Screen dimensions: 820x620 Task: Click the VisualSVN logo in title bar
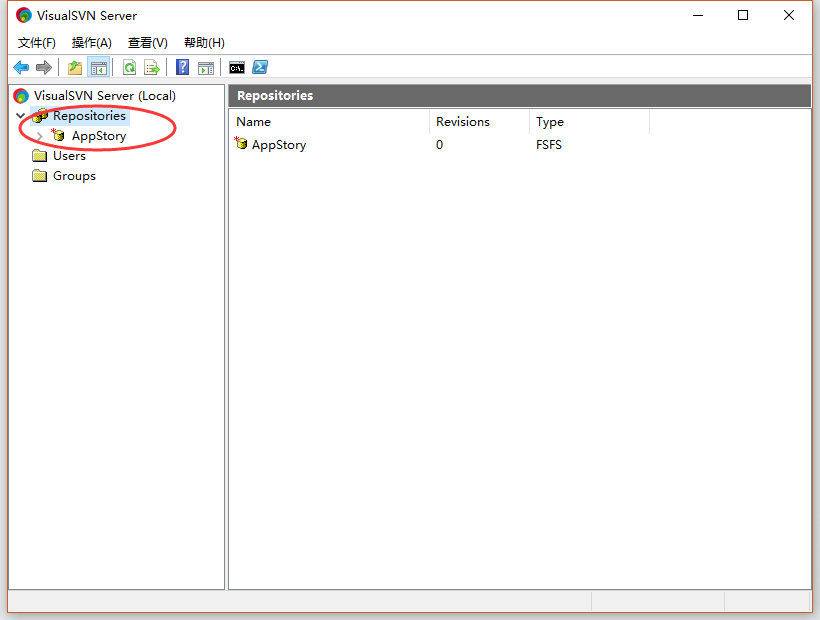pyautogui.click(x=24, y=15)
